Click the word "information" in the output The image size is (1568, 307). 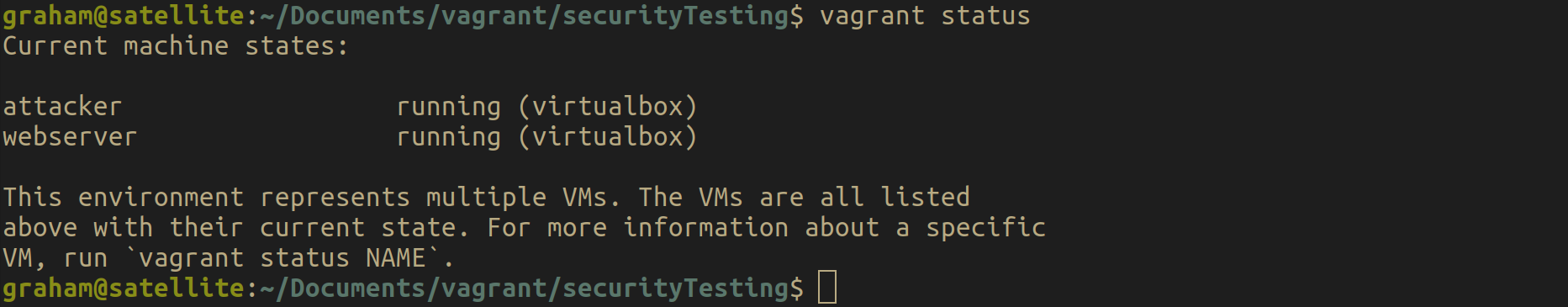tap(705, 227)
